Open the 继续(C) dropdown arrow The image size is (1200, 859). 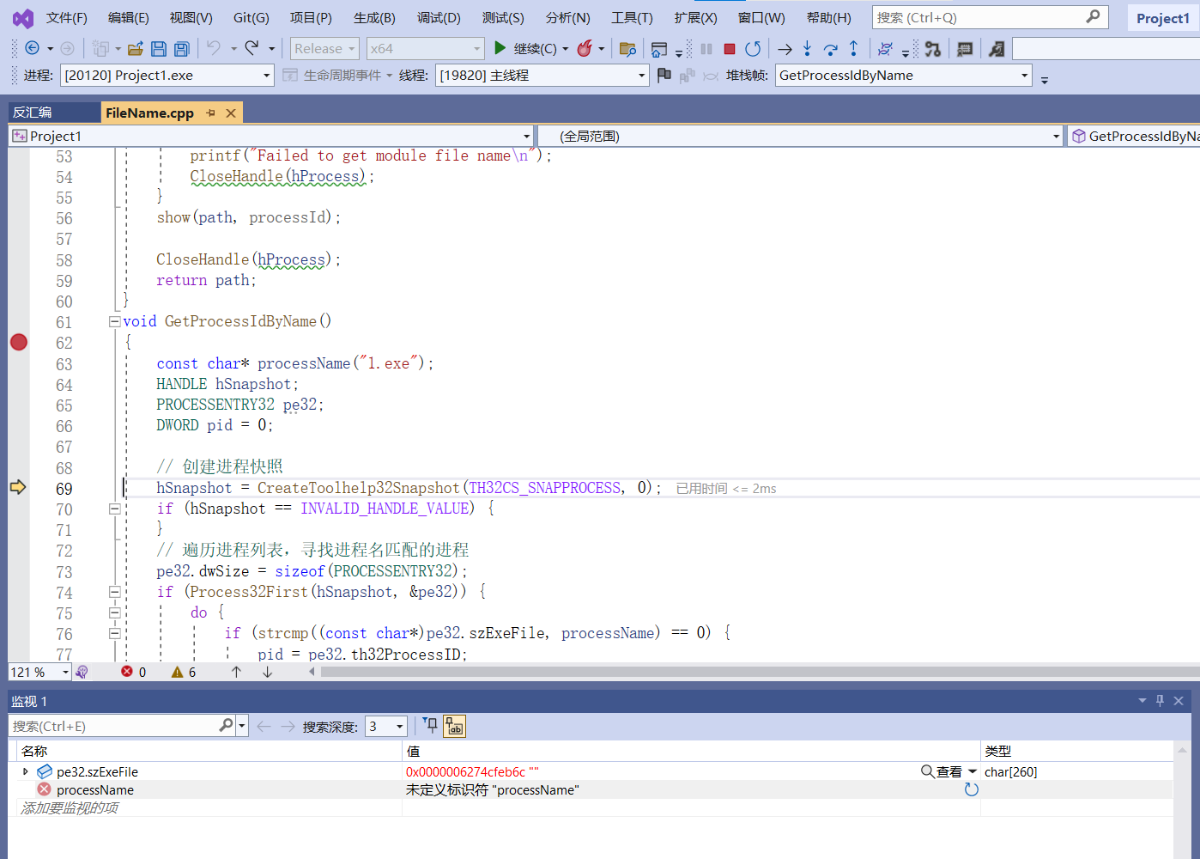pos(565,48)
